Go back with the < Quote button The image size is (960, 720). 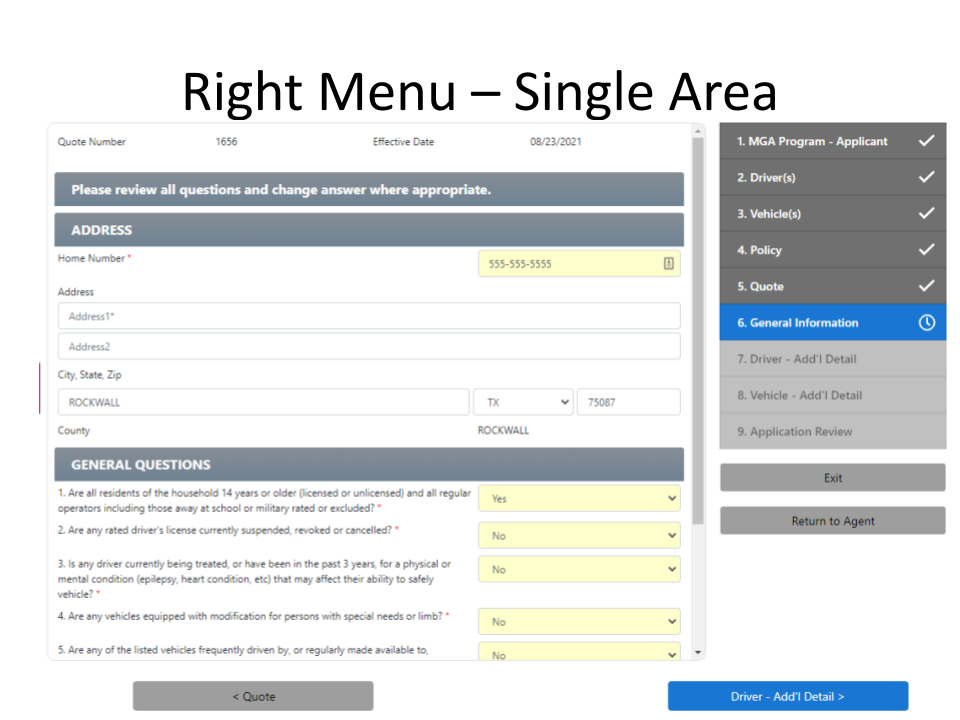(253, 696)
